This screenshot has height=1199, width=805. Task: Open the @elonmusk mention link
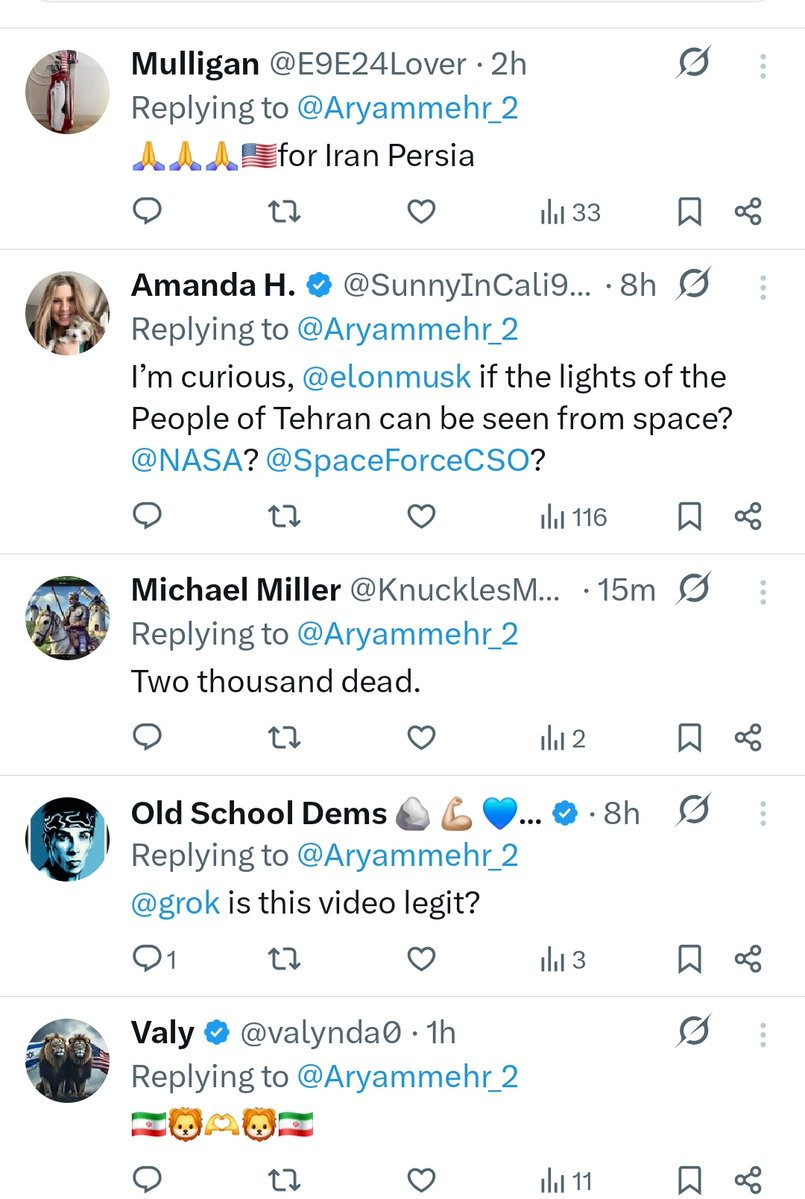click(387, 377)
